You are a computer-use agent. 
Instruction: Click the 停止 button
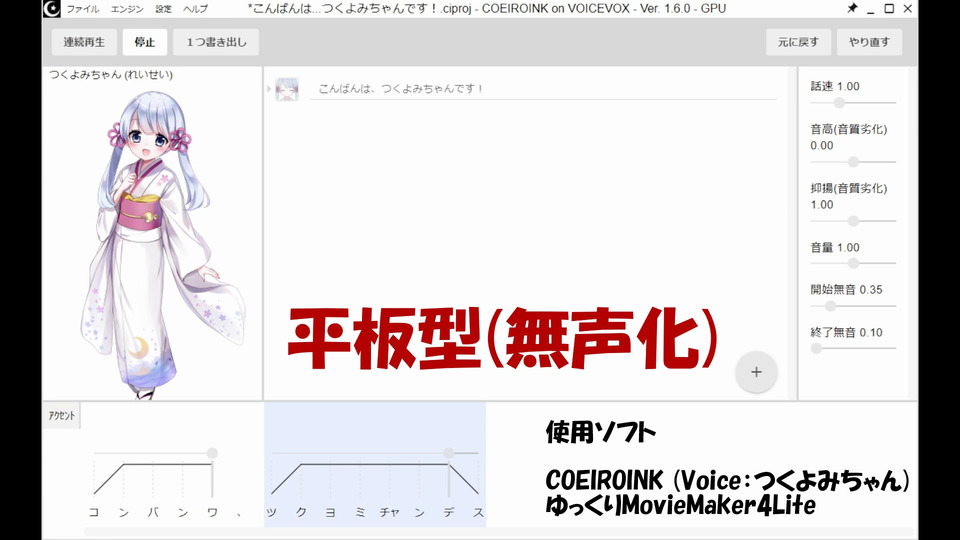[145, 42]
